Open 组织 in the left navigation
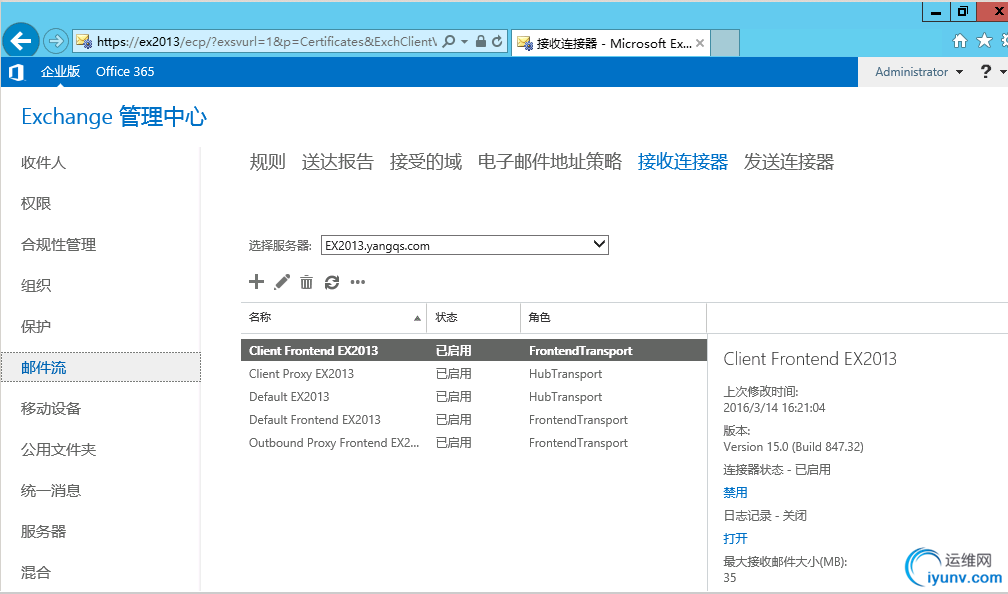This screenshot has height=594, width=1008. (x=36, y=285)
